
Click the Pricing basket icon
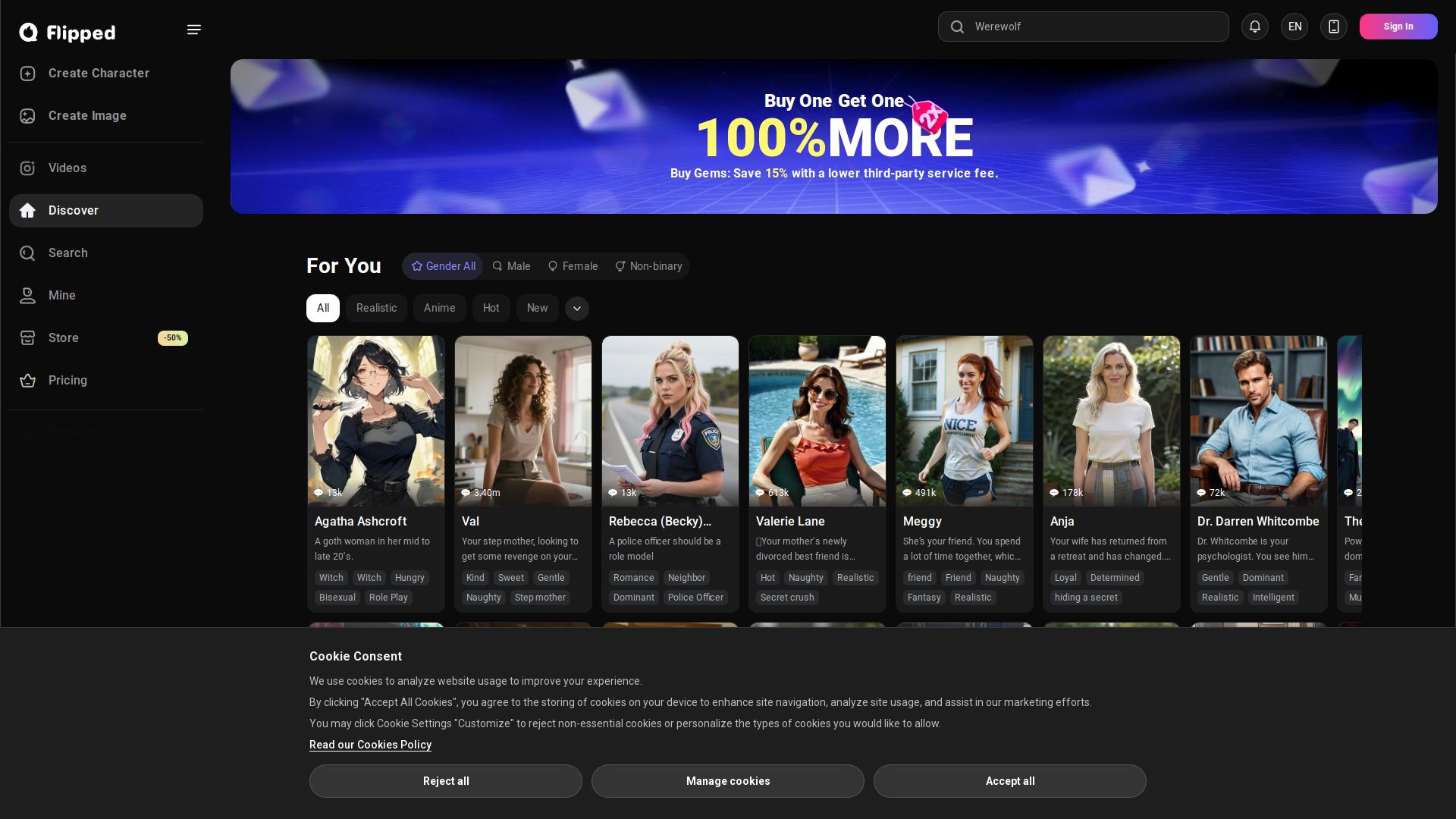pyautogui.click(x=28, y=381)
